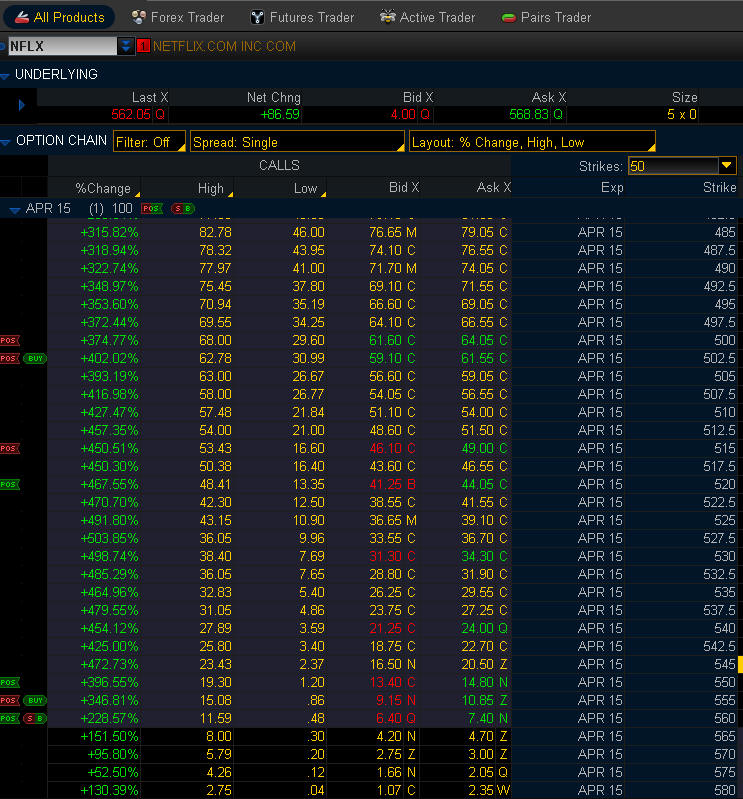Image resolution: width=743 pixels, height=799 pixels.
Task: Click the red POS tag on the 500 strike row
Action: 9,340
